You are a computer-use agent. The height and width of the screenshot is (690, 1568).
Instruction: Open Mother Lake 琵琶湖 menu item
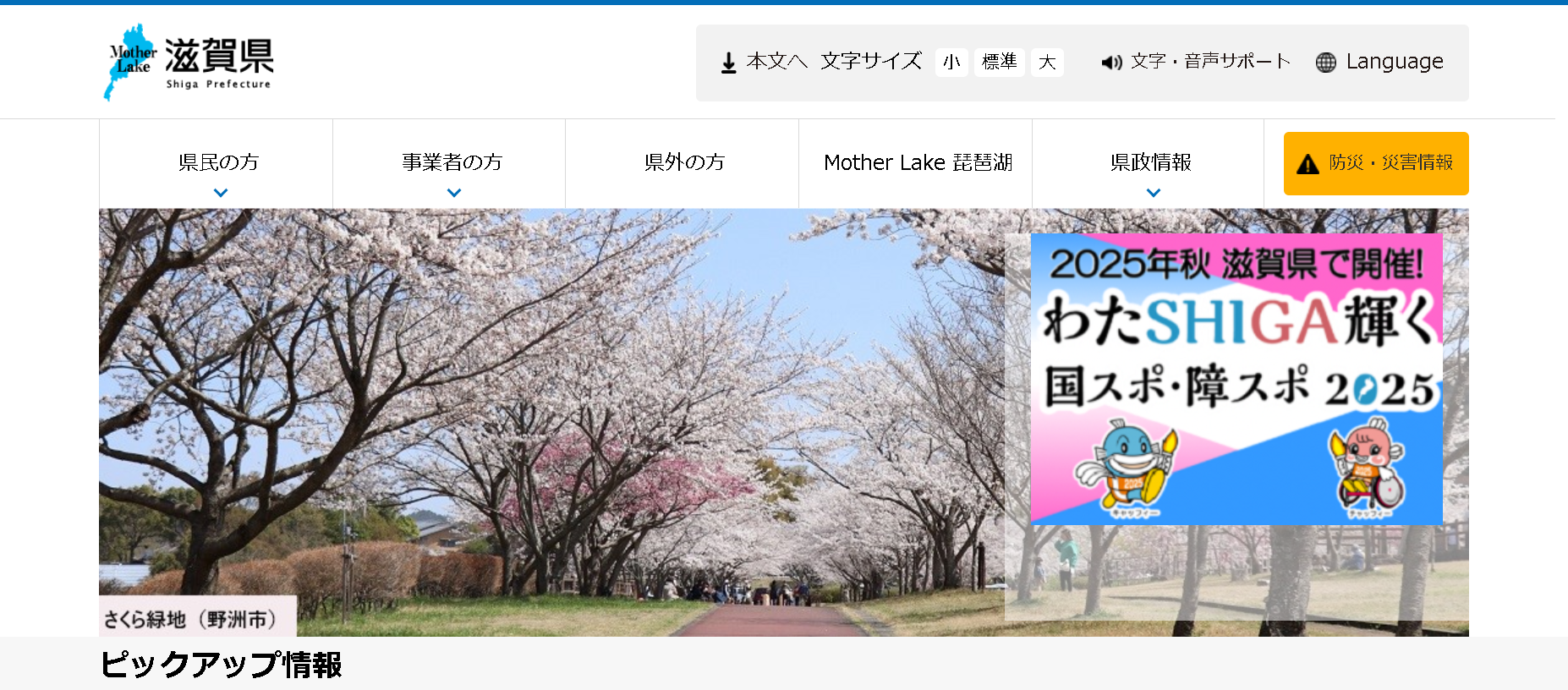[x=918, y=162]
